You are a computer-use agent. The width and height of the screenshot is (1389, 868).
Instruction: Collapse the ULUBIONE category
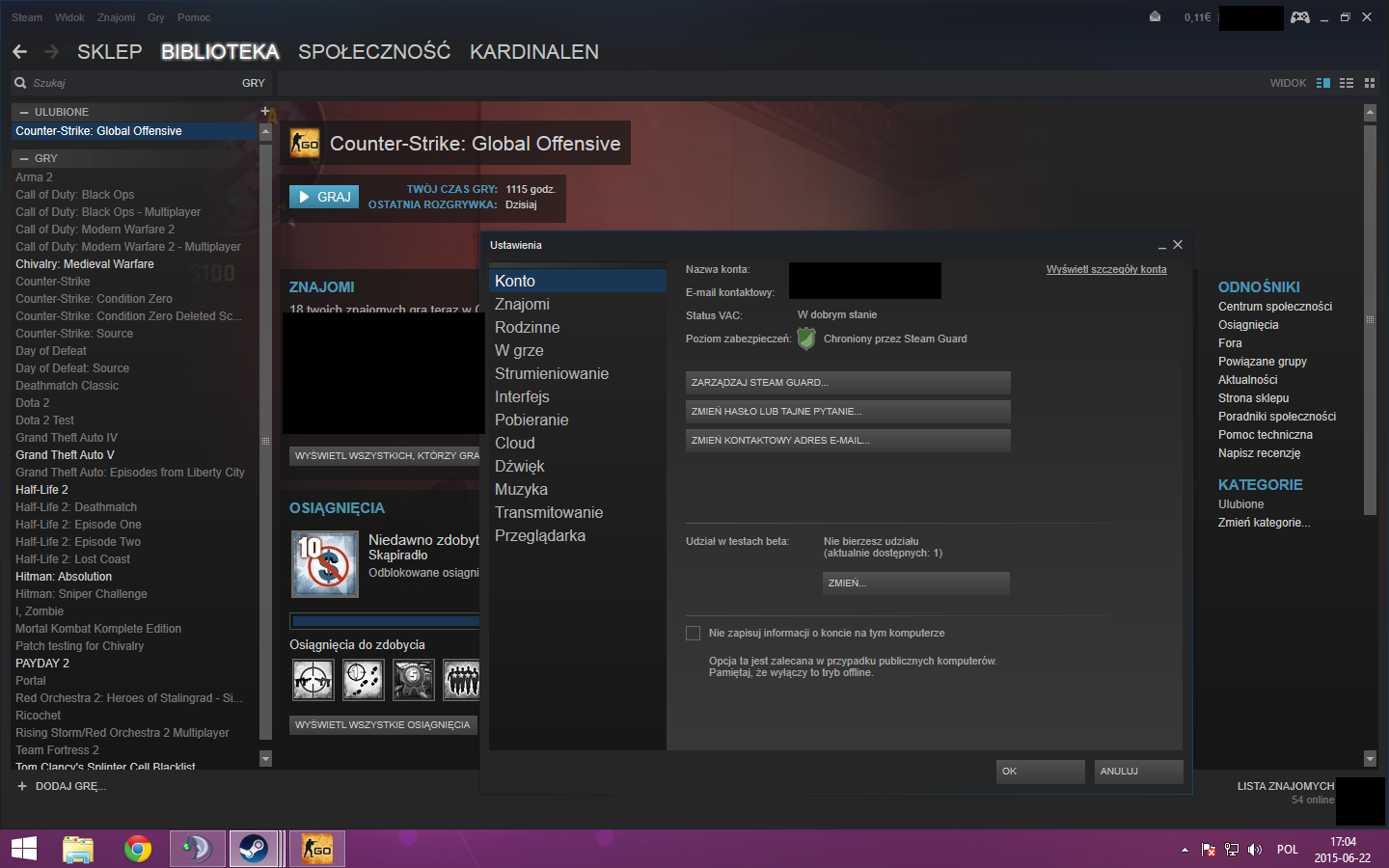pos(24,112)
